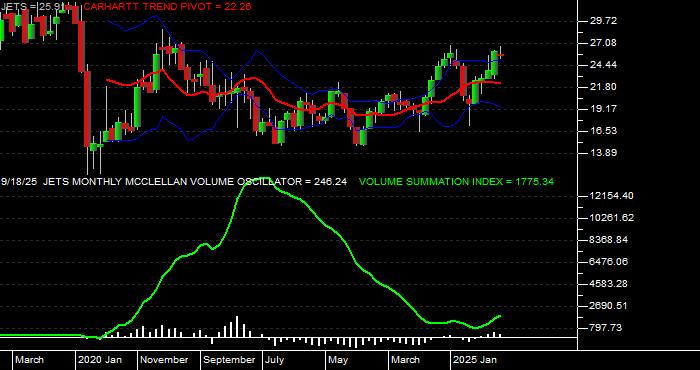
Task: Click the 24.44 price axis value
Action: click(603, 65)
